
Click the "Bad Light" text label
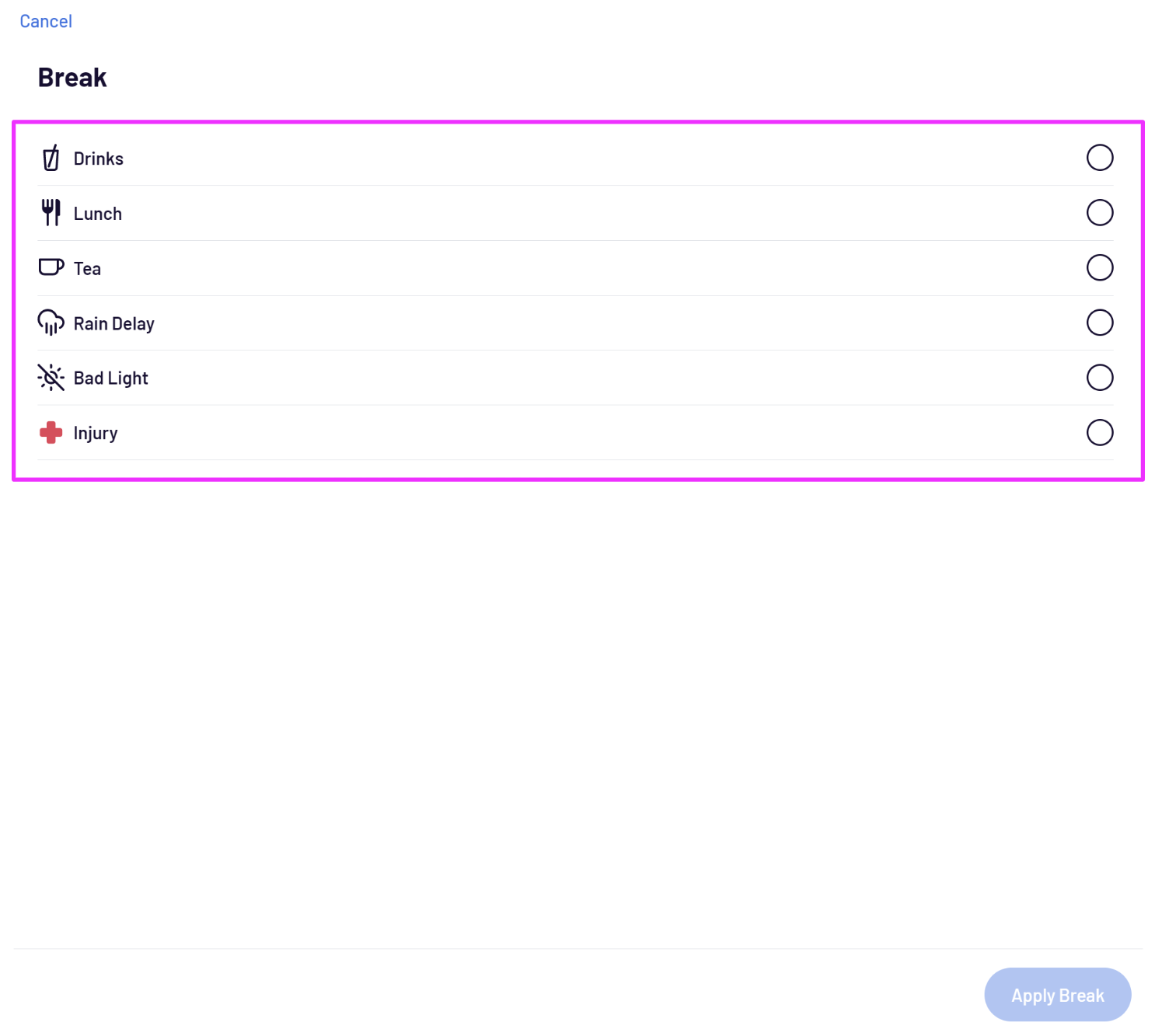[111, 378]
